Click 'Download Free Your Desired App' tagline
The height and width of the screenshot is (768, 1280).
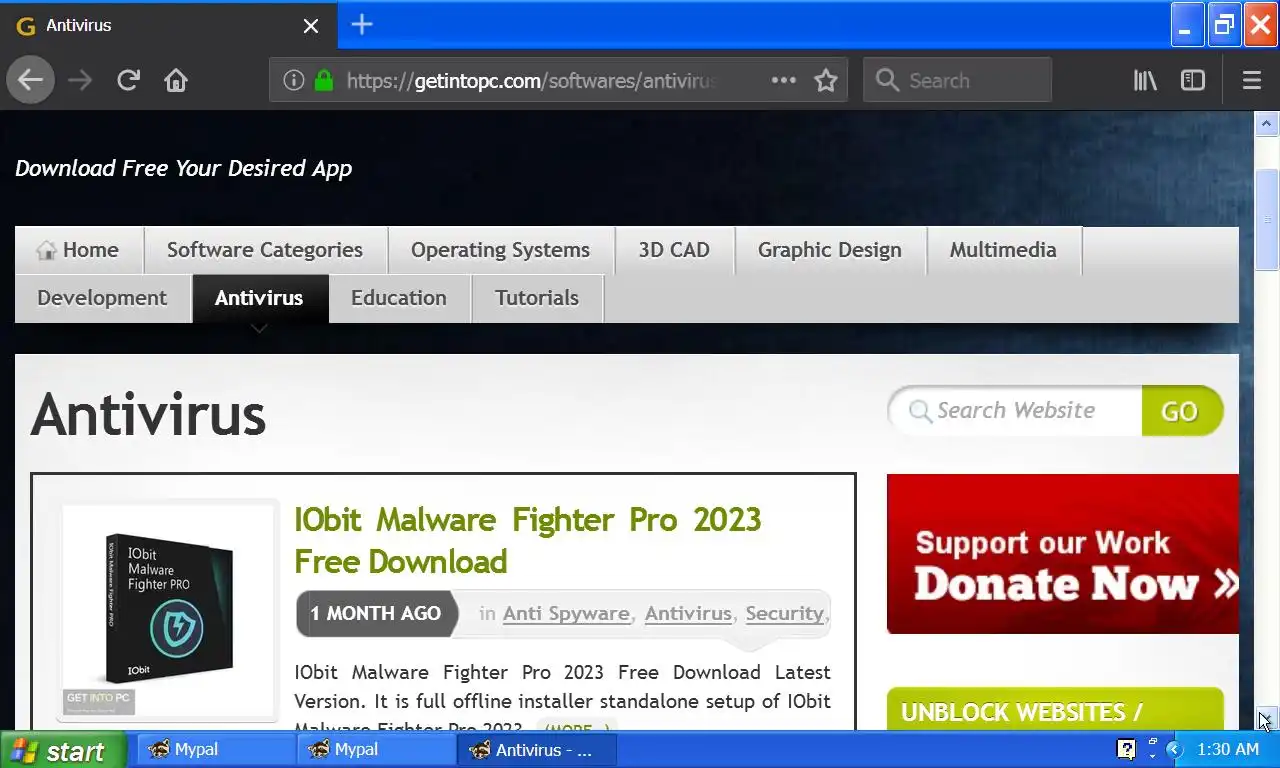tap(184, 168)
